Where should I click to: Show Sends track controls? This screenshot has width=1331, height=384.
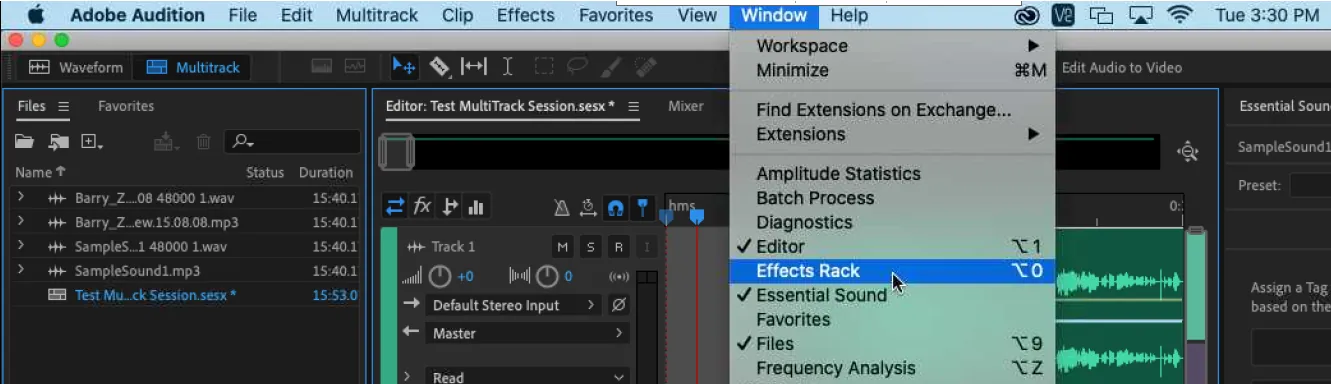(450, 207)
